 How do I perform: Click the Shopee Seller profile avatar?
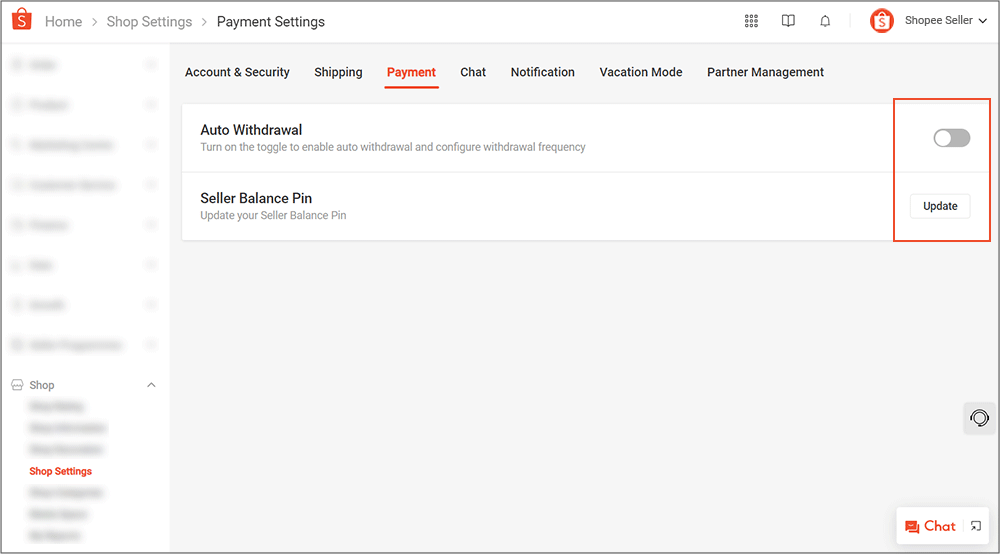click(x=881, y=21)
